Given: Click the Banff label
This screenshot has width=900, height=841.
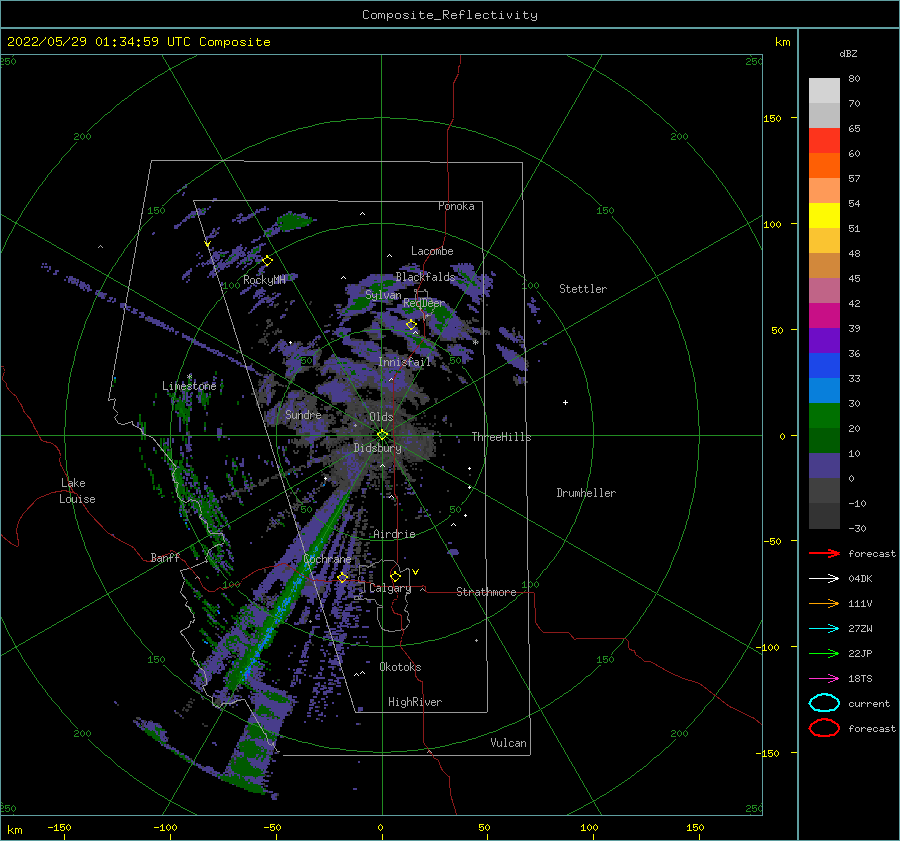Looking at the screenshot, I should coord(165,557).
